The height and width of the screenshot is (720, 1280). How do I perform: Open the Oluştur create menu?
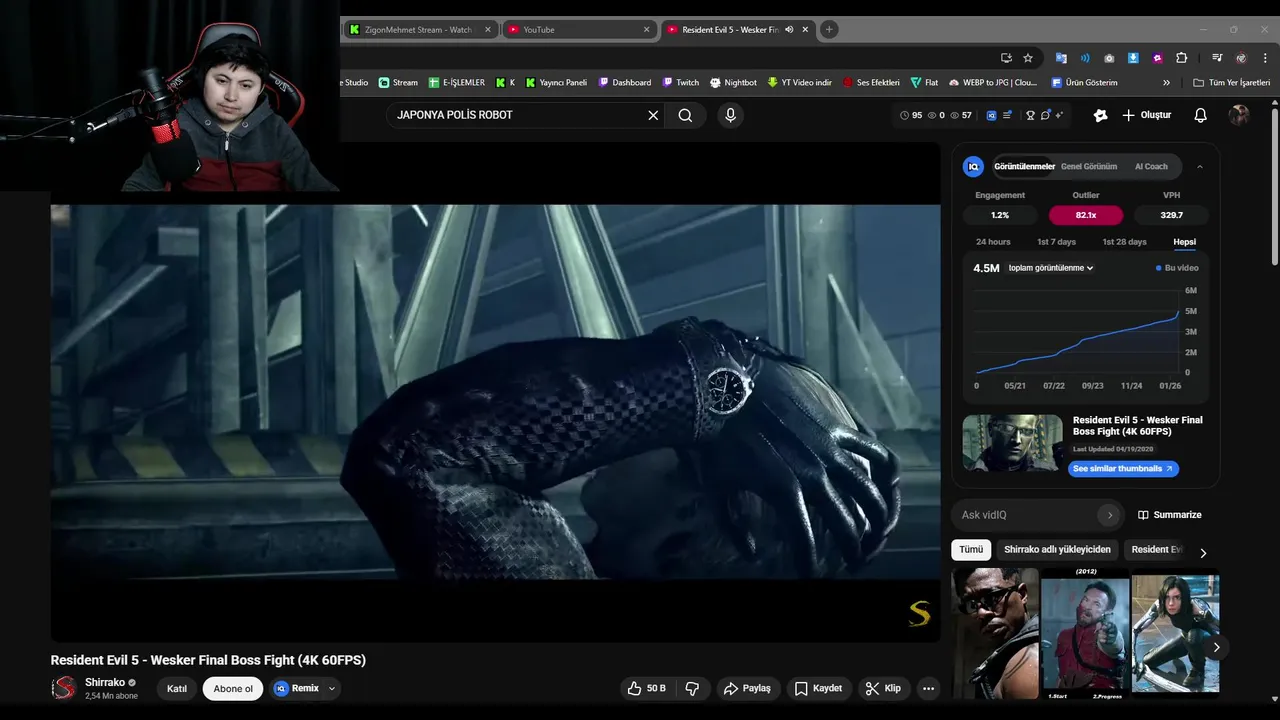point(1146,115)
